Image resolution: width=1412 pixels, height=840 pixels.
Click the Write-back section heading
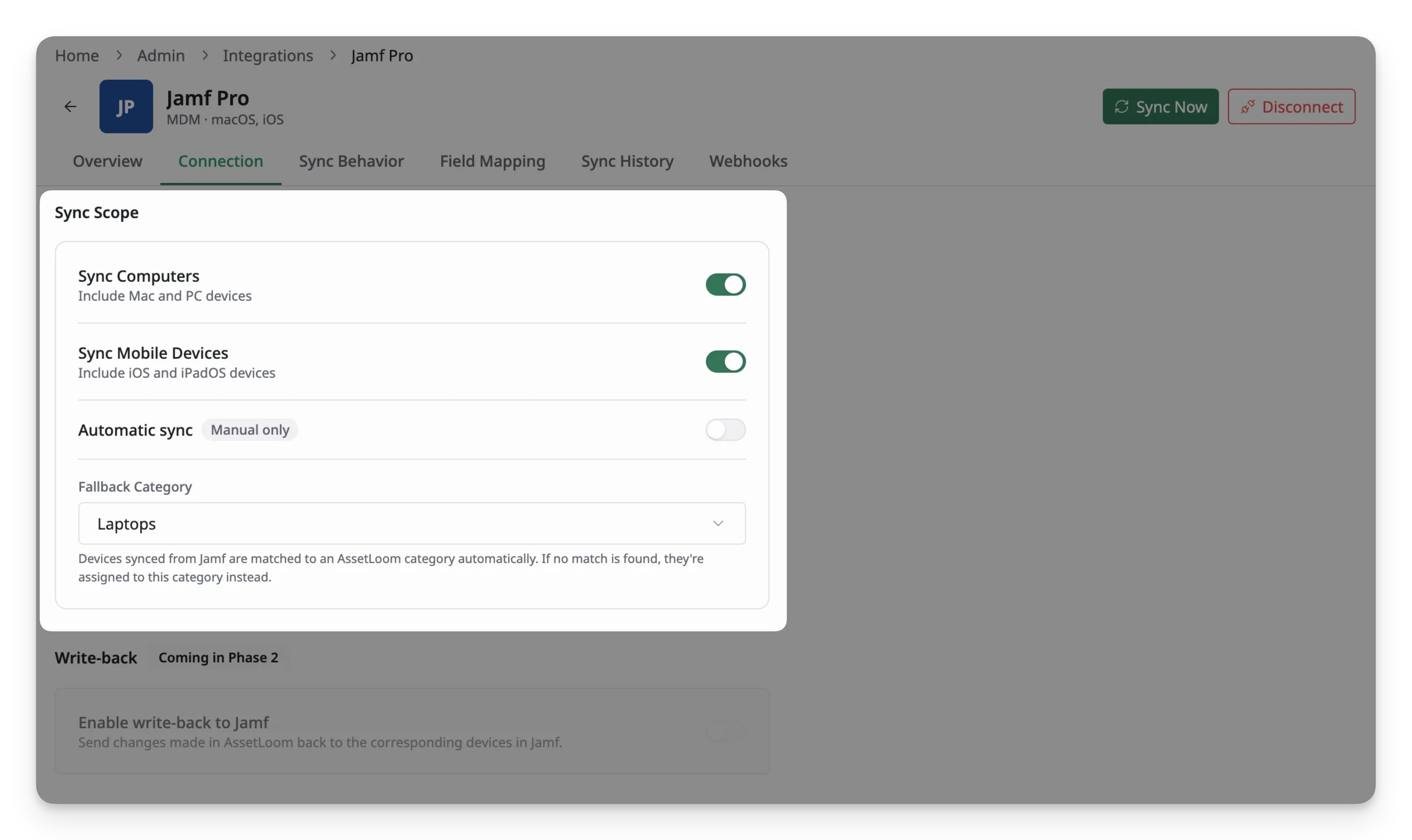click(95, 657)
